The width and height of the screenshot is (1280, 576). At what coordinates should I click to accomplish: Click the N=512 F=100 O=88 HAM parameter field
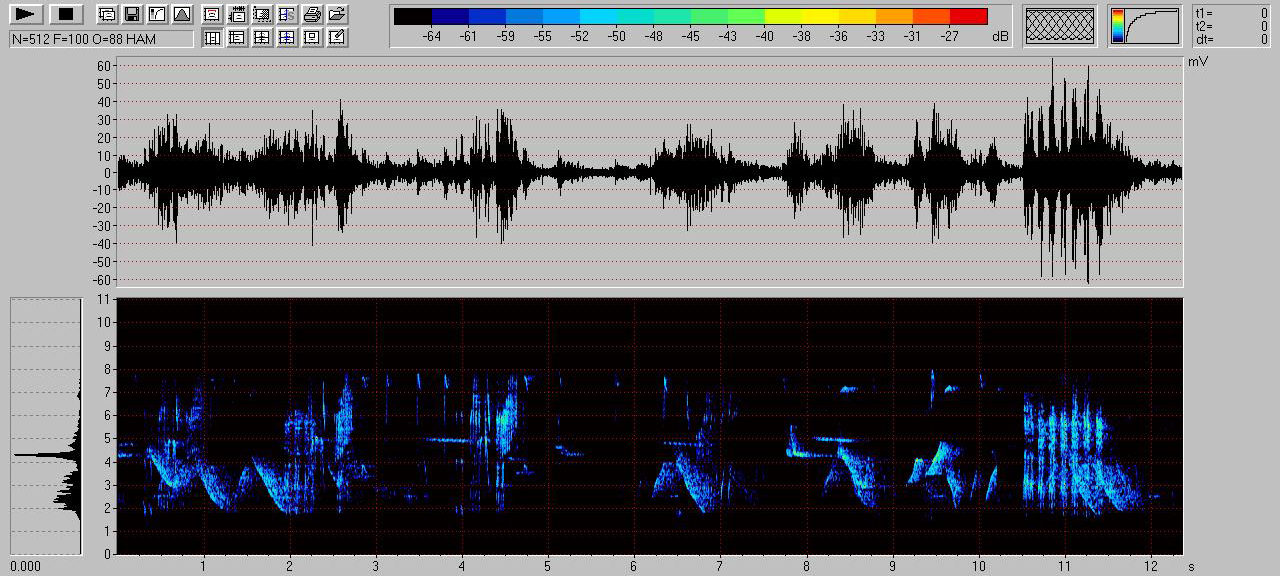coord(101,38)
